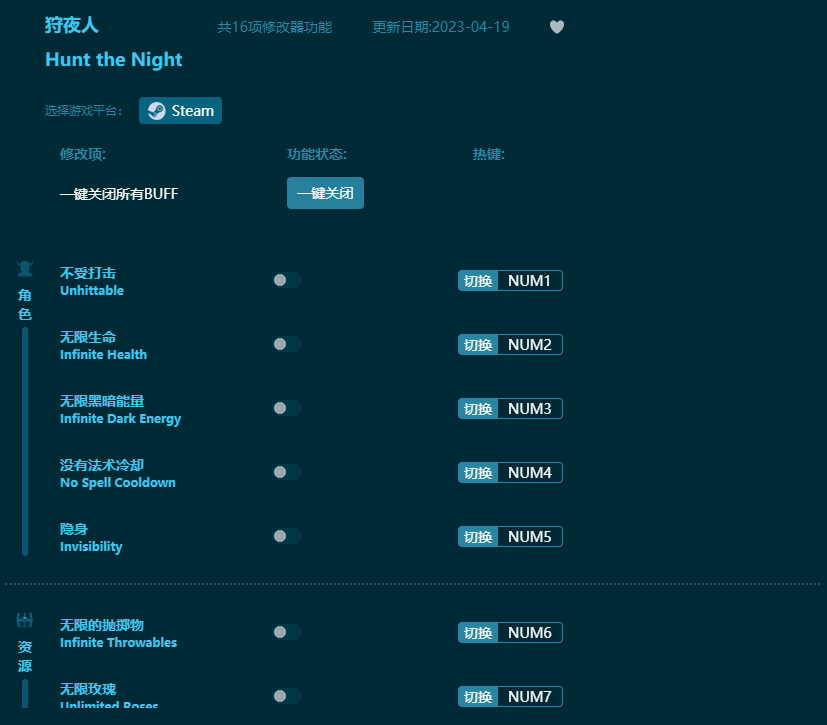Click the resources section icon
Image resolution: width=827 pixels, height=725 pixels.
point(25,620)
